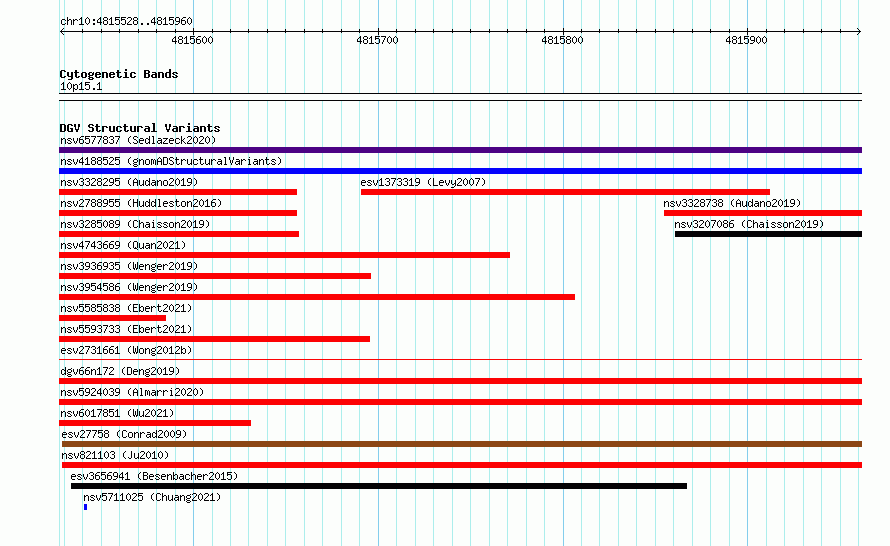Select the red nsv3285089 variant bar
Image resolution: width=890 pixels, height=546 pixels.
click(179, 234)
